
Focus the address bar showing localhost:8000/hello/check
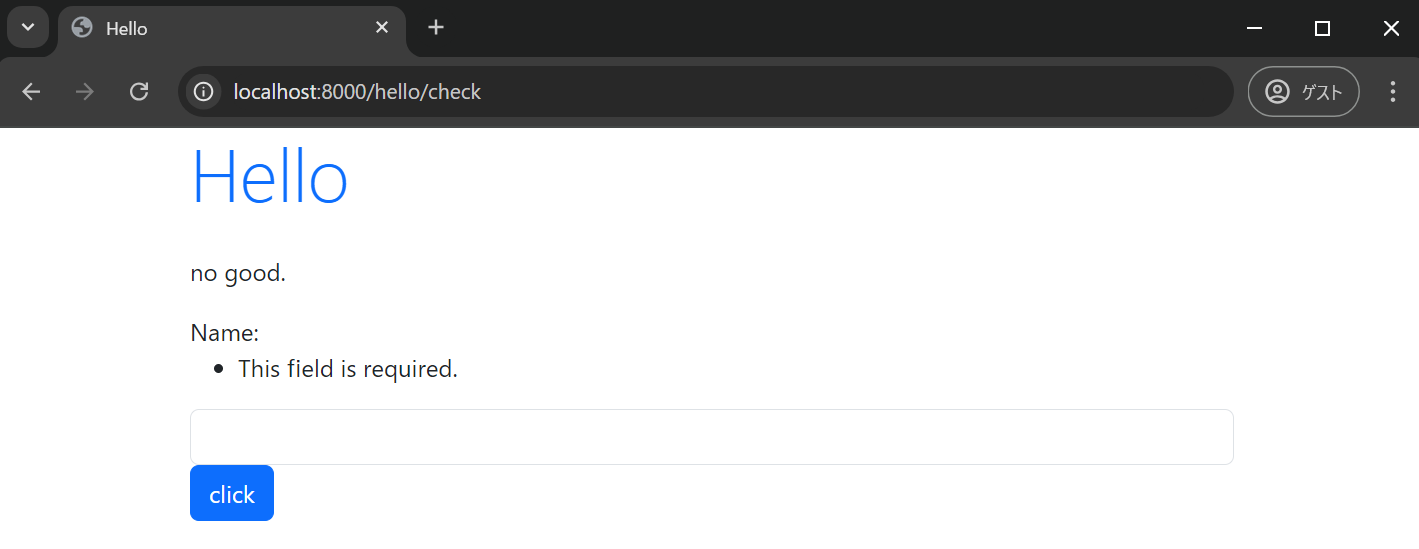click(700, 92)
